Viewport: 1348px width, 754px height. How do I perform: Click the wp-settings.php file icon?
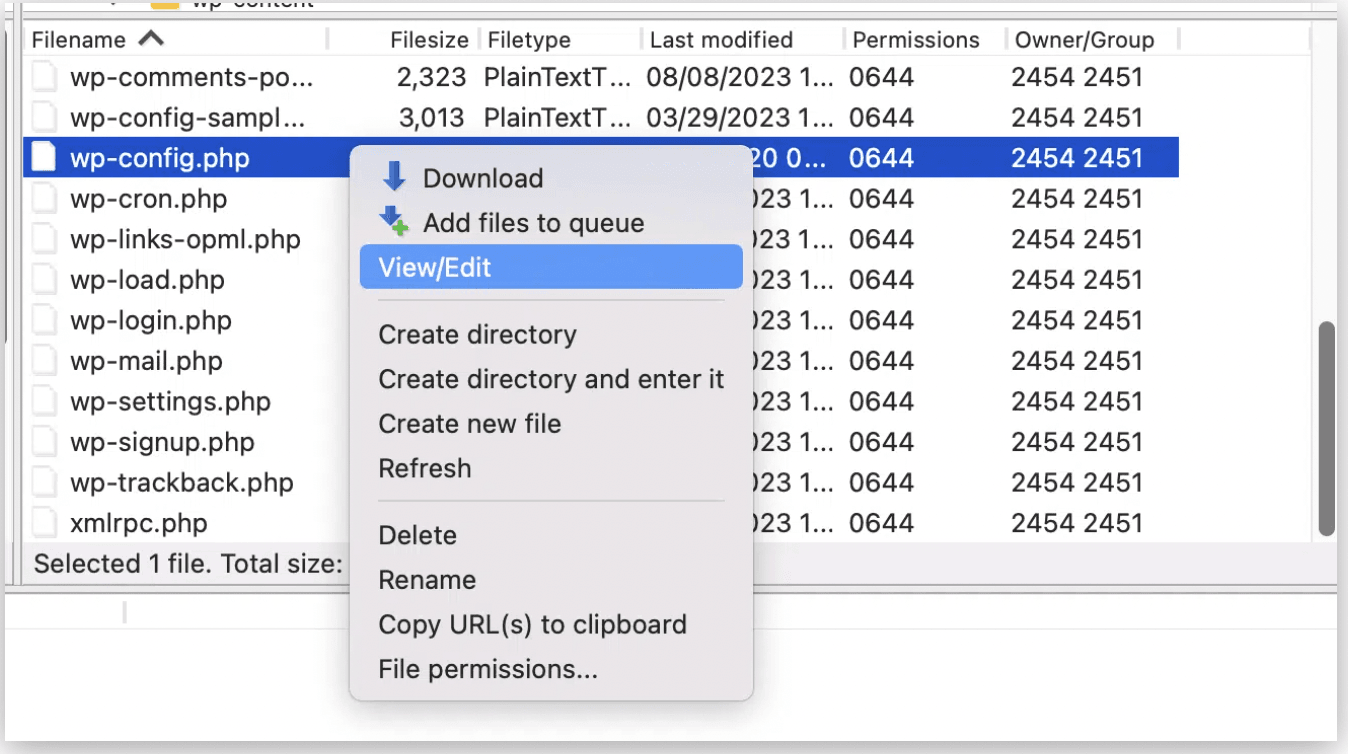(x=44, y=402)
